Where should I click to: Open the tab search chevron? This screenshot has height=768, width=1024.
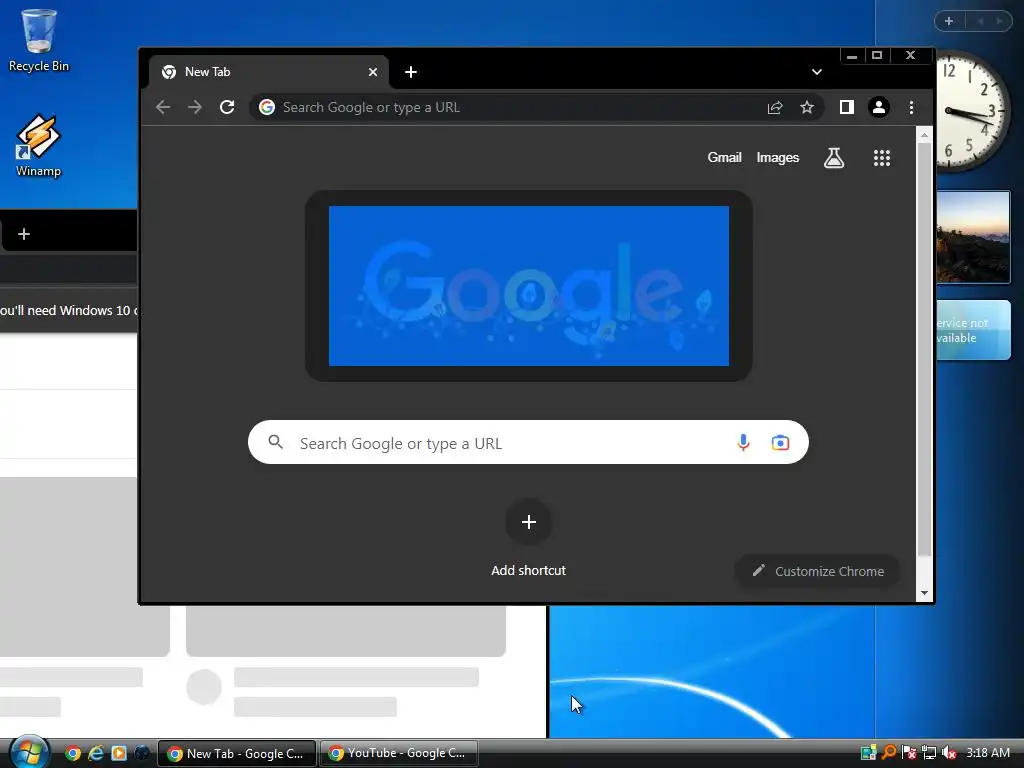(817, 72)
